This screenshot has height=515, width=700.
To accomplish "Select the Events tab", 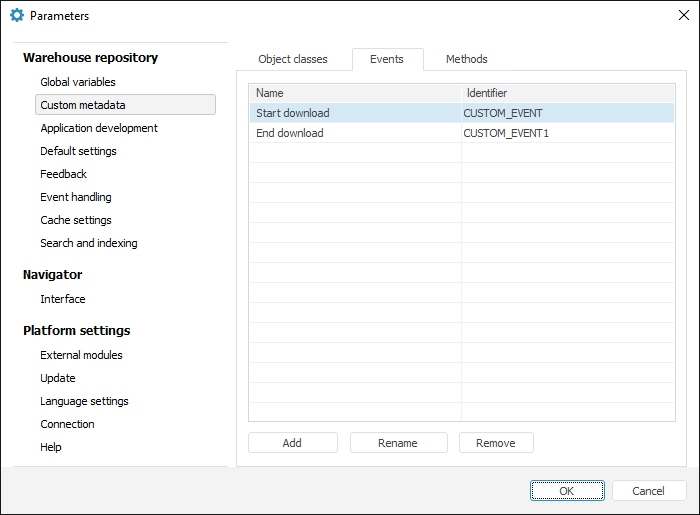I will tap(387, 59).
